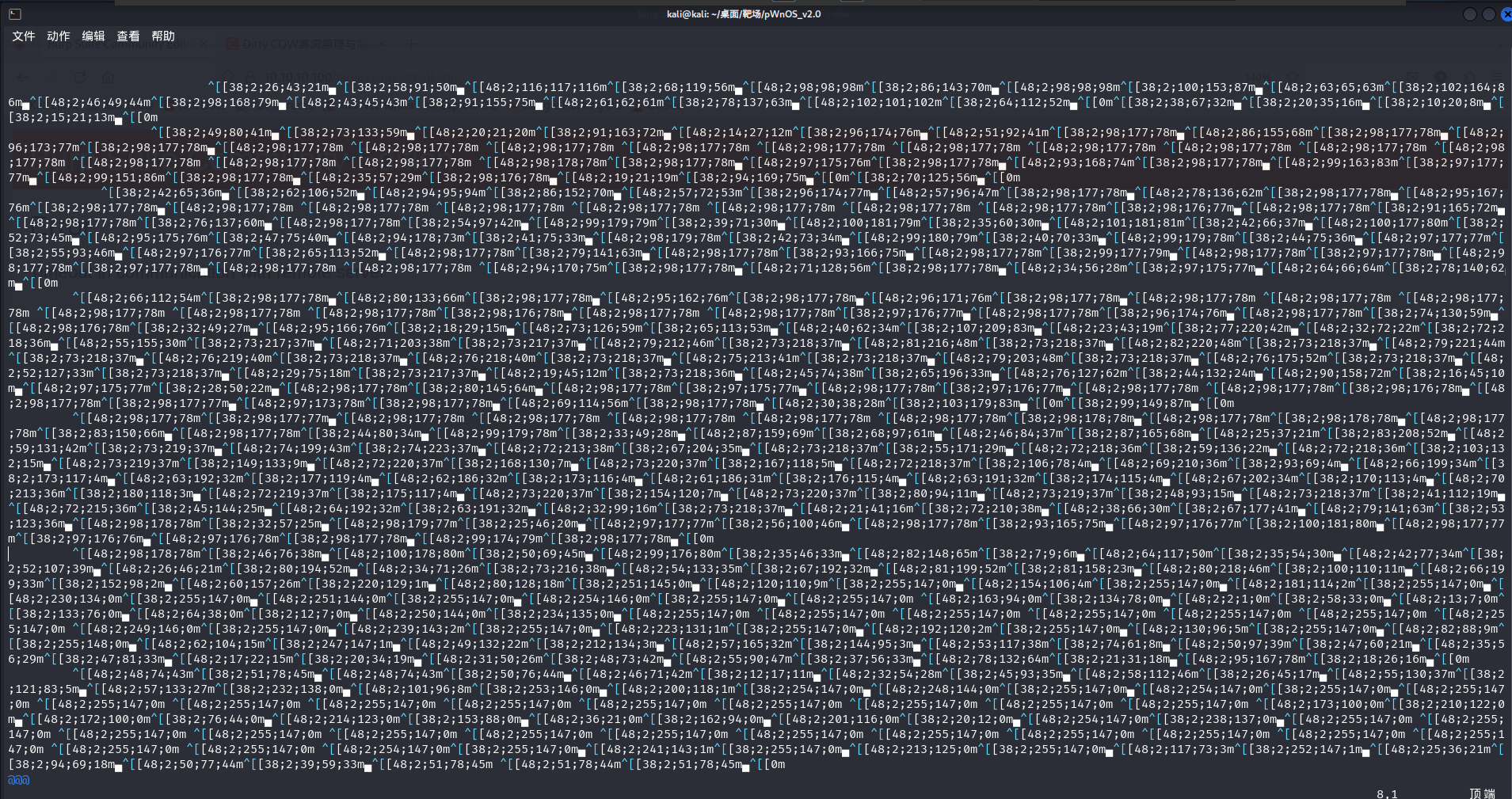Open the 文件 menu

pos(24,36)
